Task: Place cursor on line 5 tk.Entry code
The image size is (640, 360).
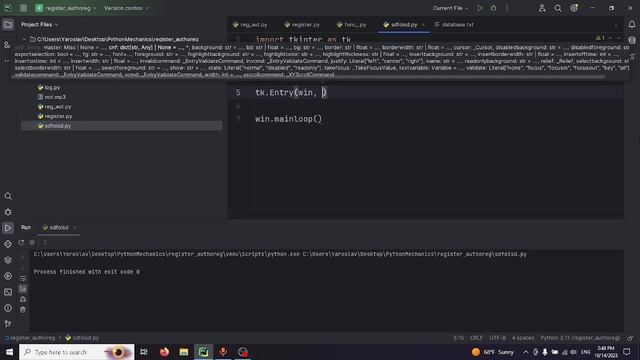Action: point(291,93)
